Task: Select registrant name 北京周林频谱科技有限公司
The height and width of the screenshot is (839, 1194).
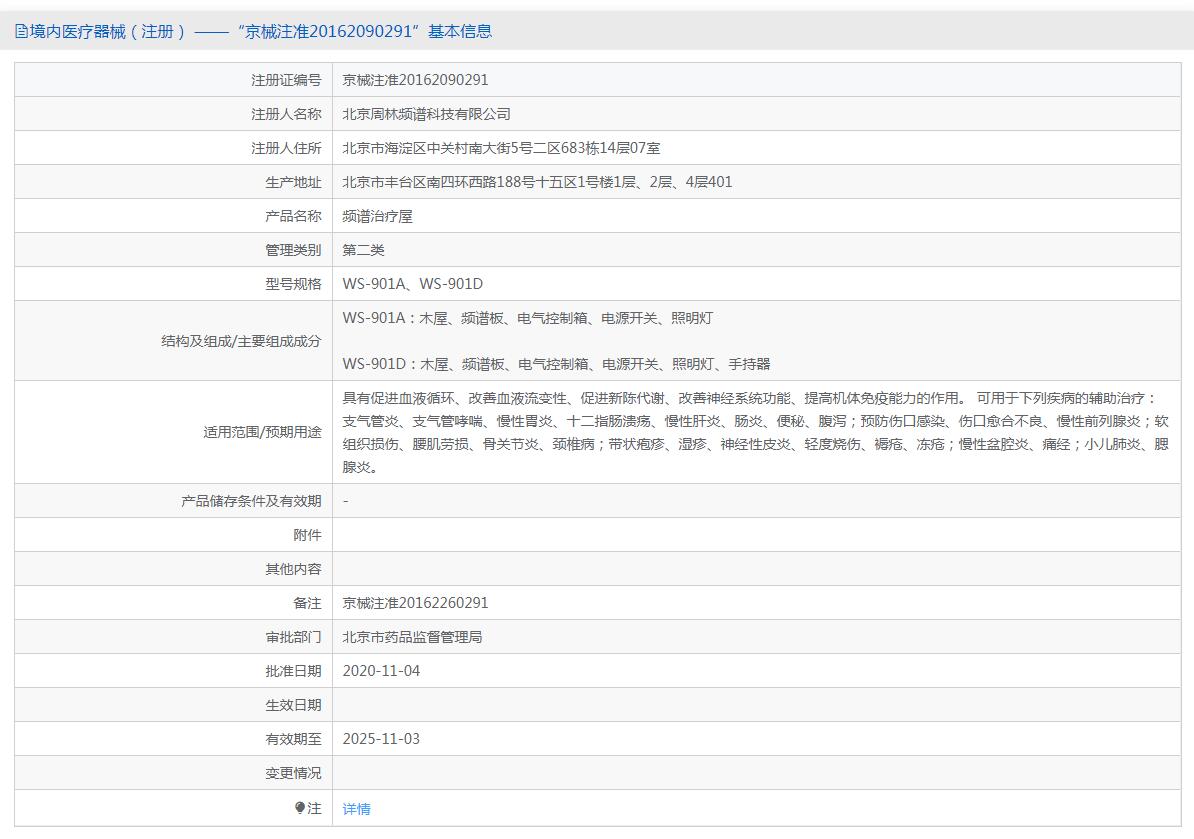Action: [x=426, y=114]
